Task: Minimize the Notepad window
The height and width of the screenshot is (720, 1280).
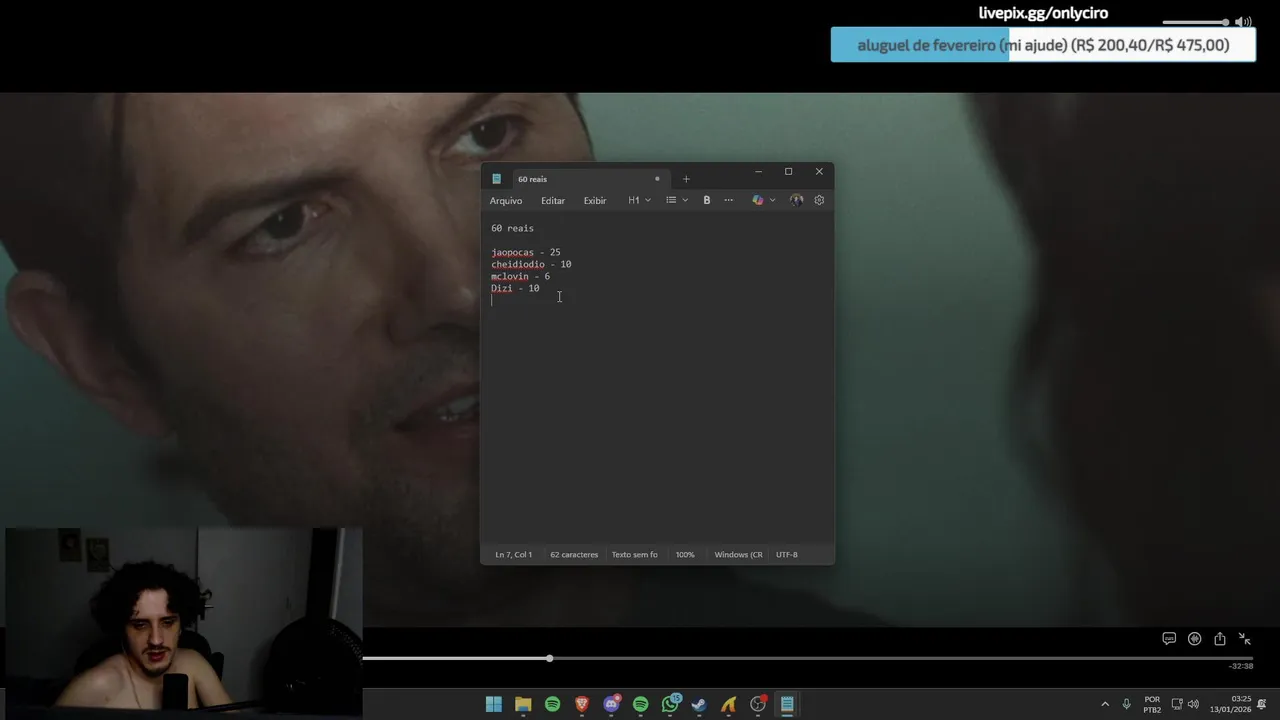Action: [758, 172]
